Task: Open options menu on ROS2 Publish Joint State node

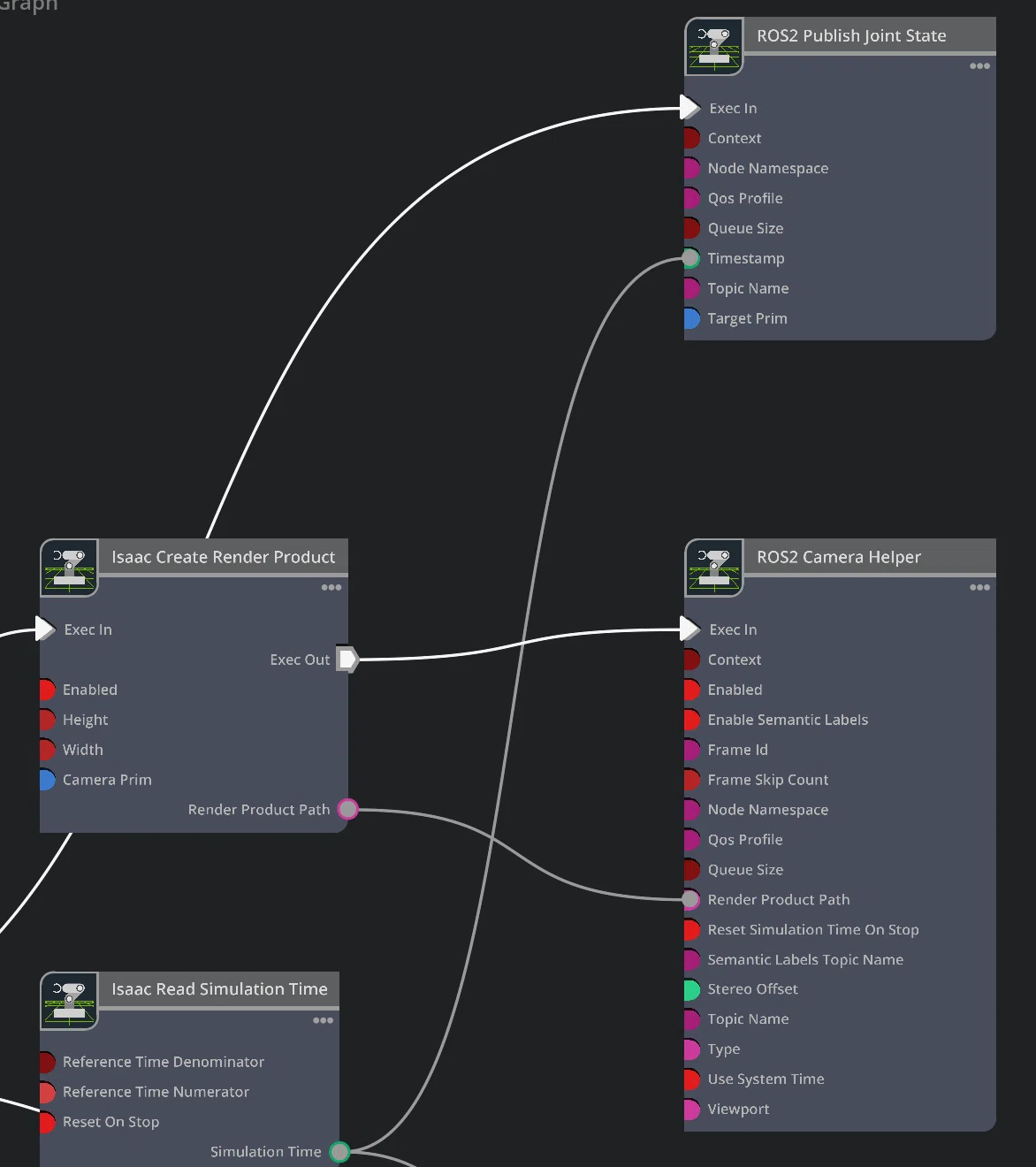Action: 979,66
